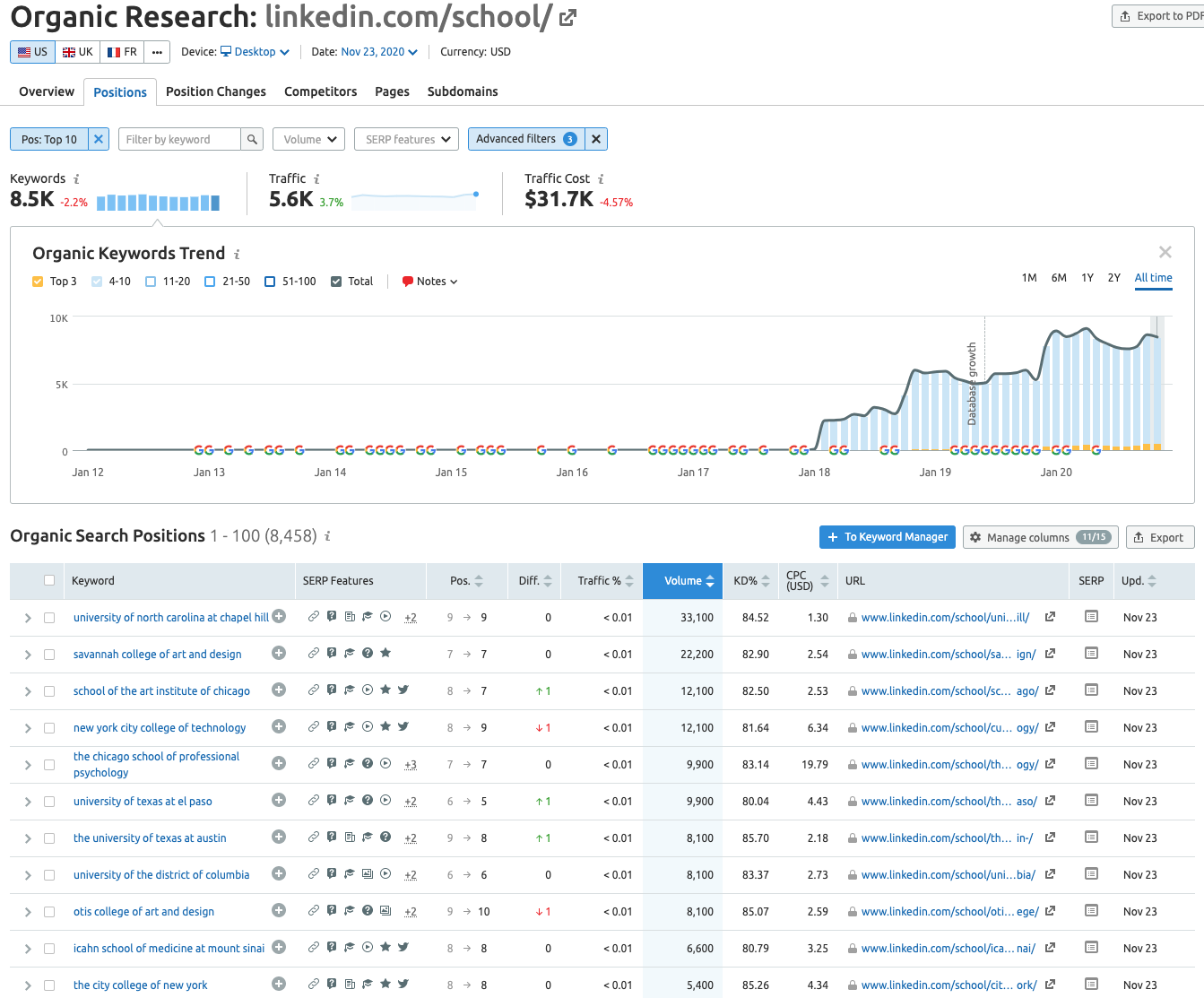Switch to the Position Changes tab

pyautogui.click(x=215, y=91)
